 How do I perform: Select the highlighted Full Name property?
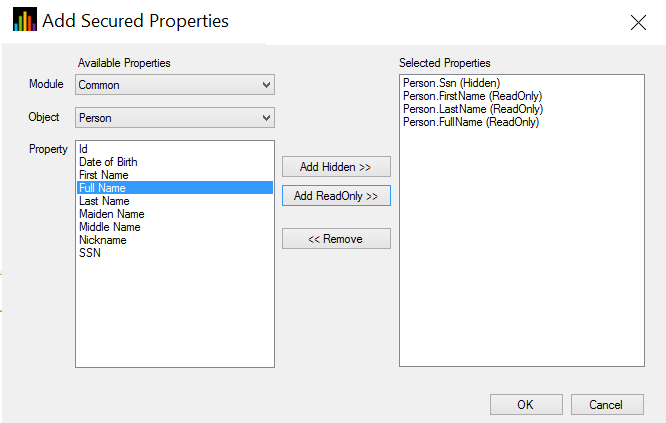(x=102, y=188)
